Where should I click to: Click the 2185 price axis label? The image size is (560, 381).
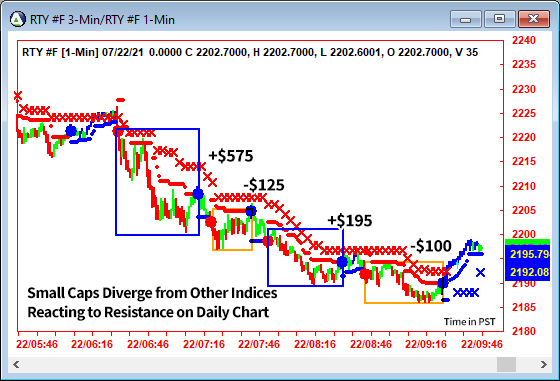pos(524,307)
